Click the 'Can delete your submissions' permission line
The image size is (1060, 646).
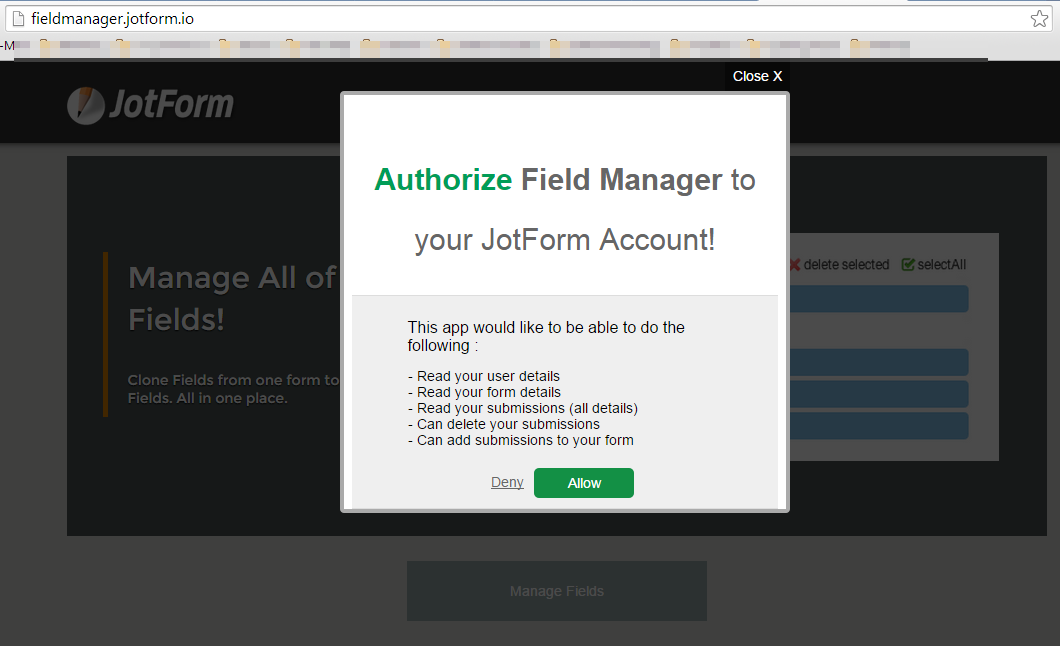click(504, 424)
